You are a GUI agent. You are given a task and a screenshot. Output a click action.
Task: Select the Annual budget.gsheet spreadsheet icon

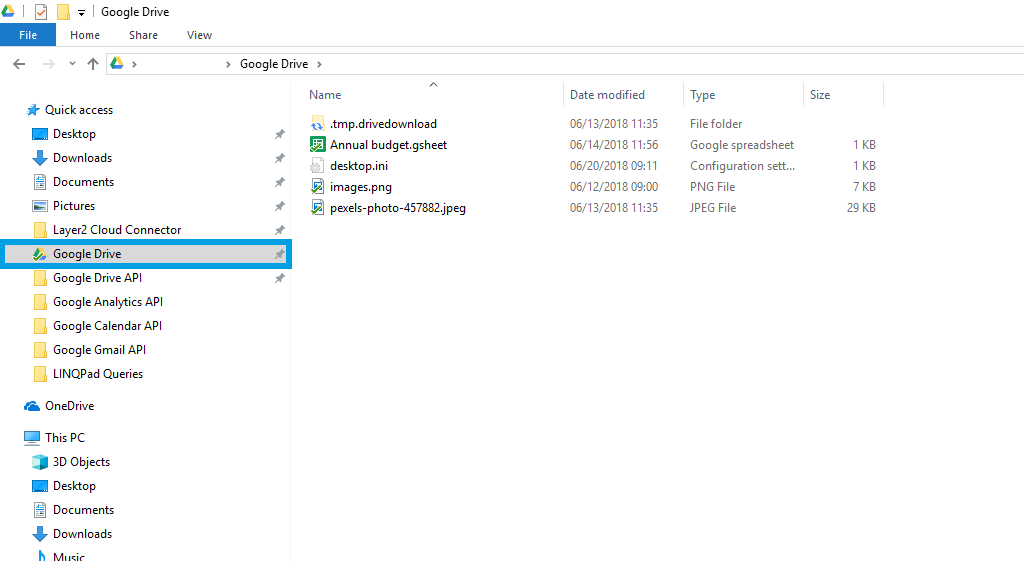(317, 144)
